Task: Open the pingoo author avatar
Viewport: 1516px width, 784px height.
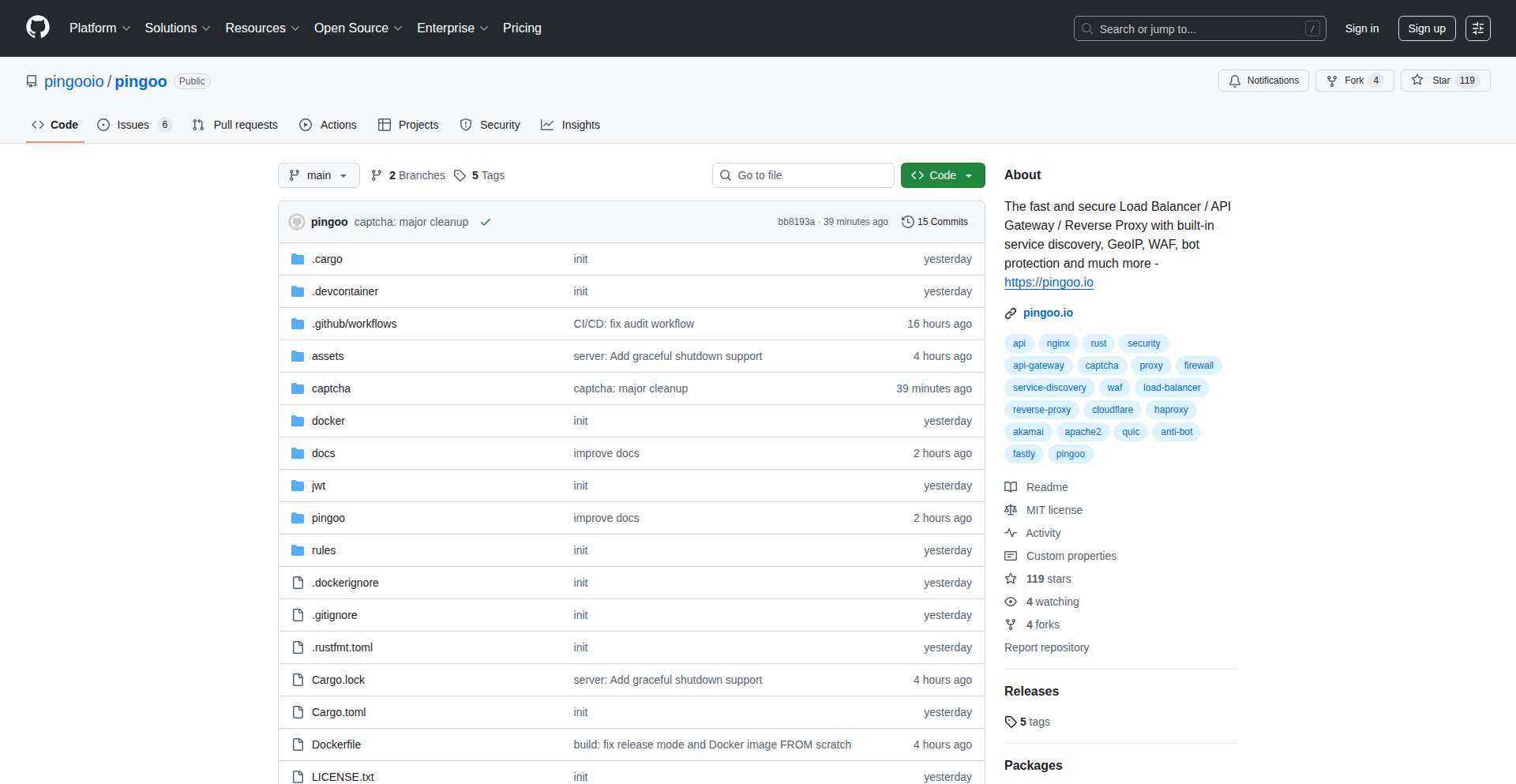Action: (297, 222)
